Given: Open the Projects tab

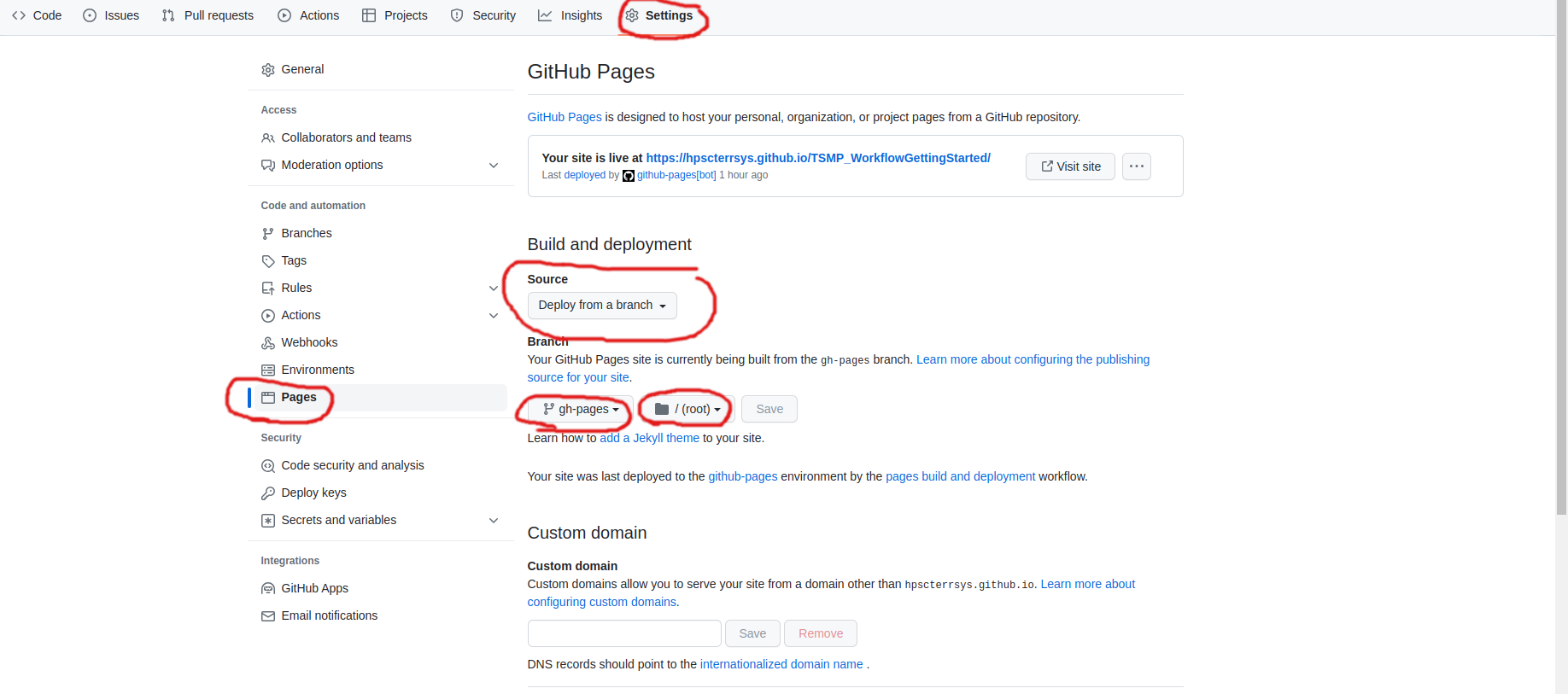Looking at the screenshot, I should click(395, 15).
